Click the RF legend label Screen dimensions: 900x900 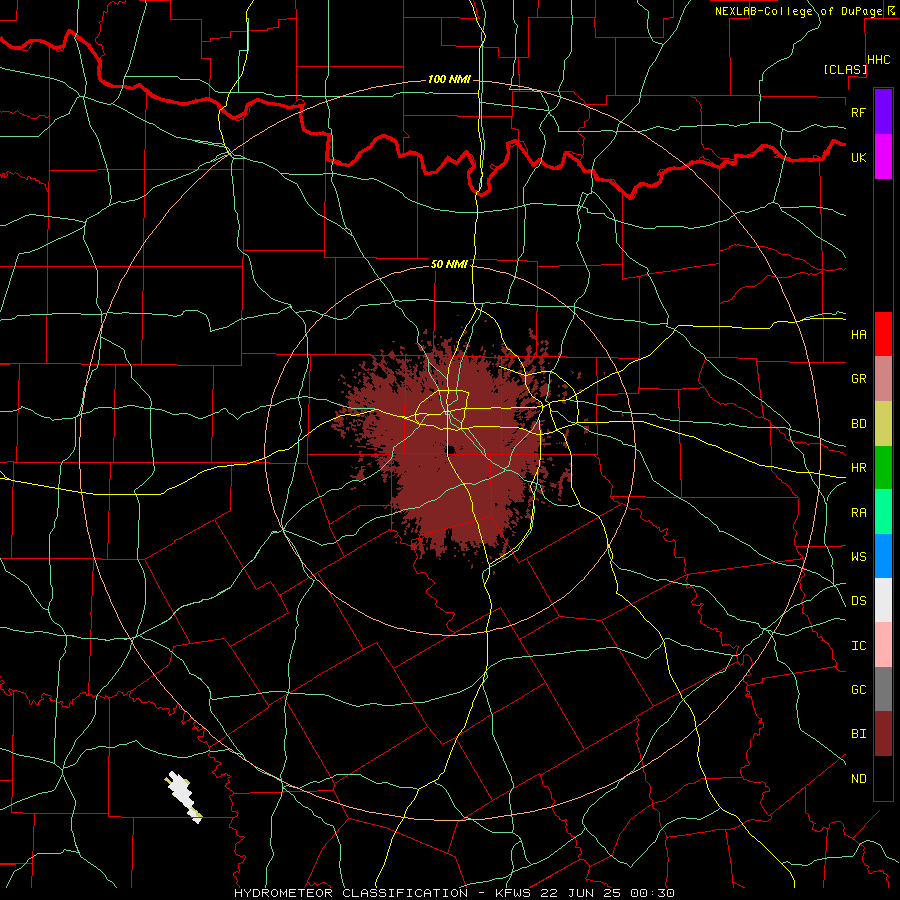pos(858,112)
